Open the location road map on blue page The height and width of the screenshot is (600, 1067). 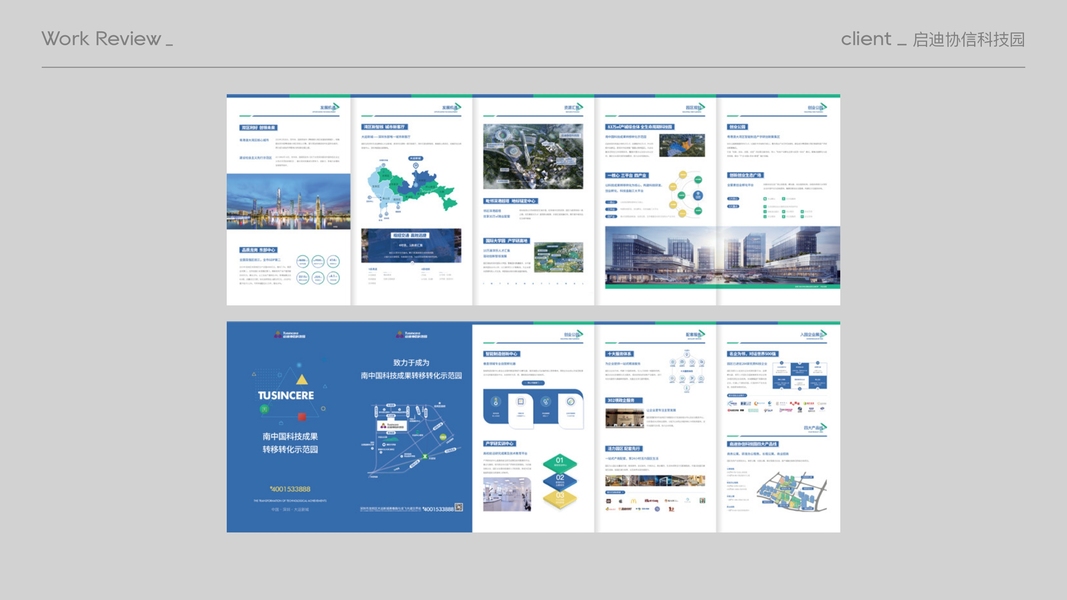coord(412,439)
